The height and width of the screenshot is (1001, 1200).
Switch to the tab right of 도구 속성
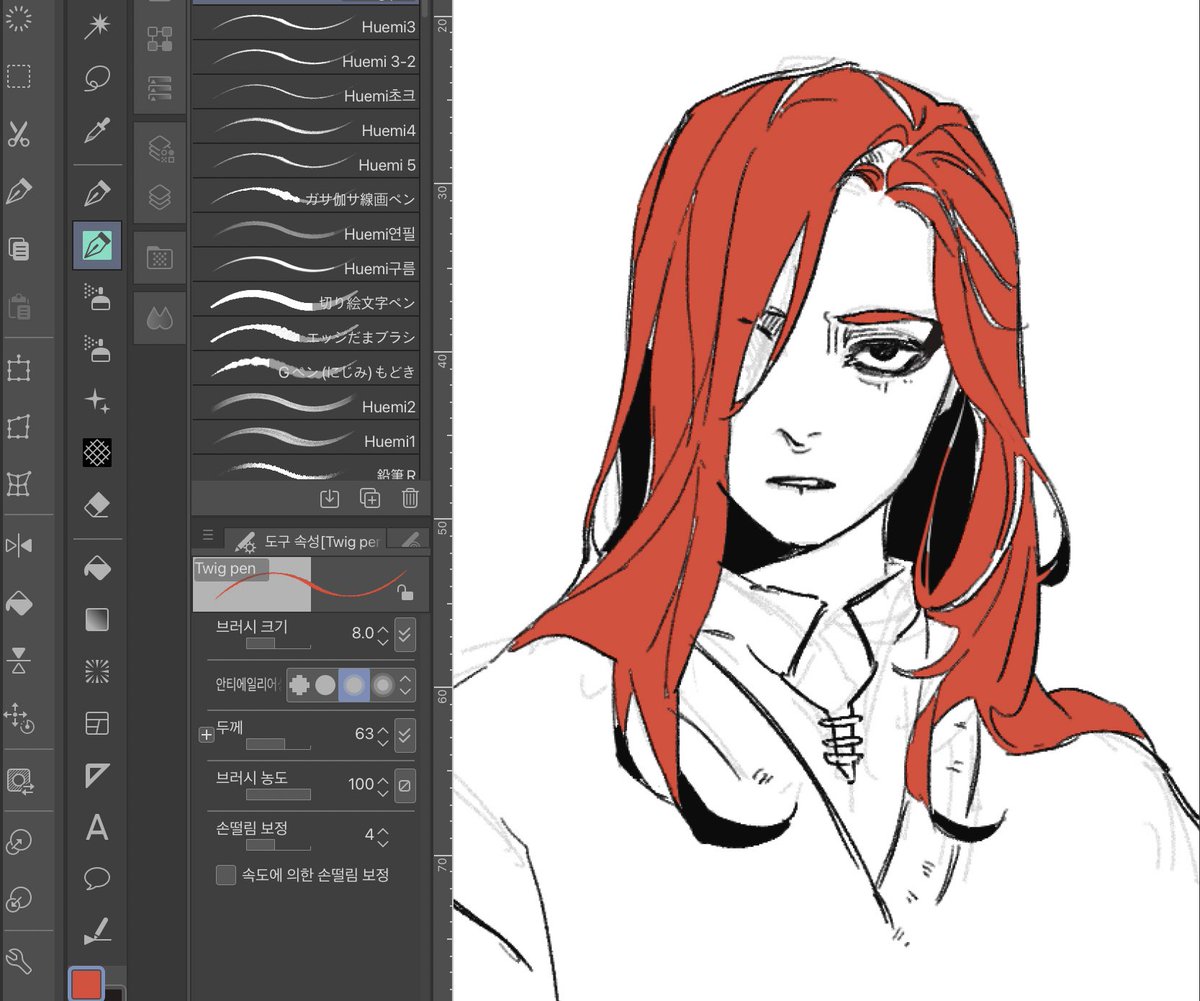pos(407,540)
